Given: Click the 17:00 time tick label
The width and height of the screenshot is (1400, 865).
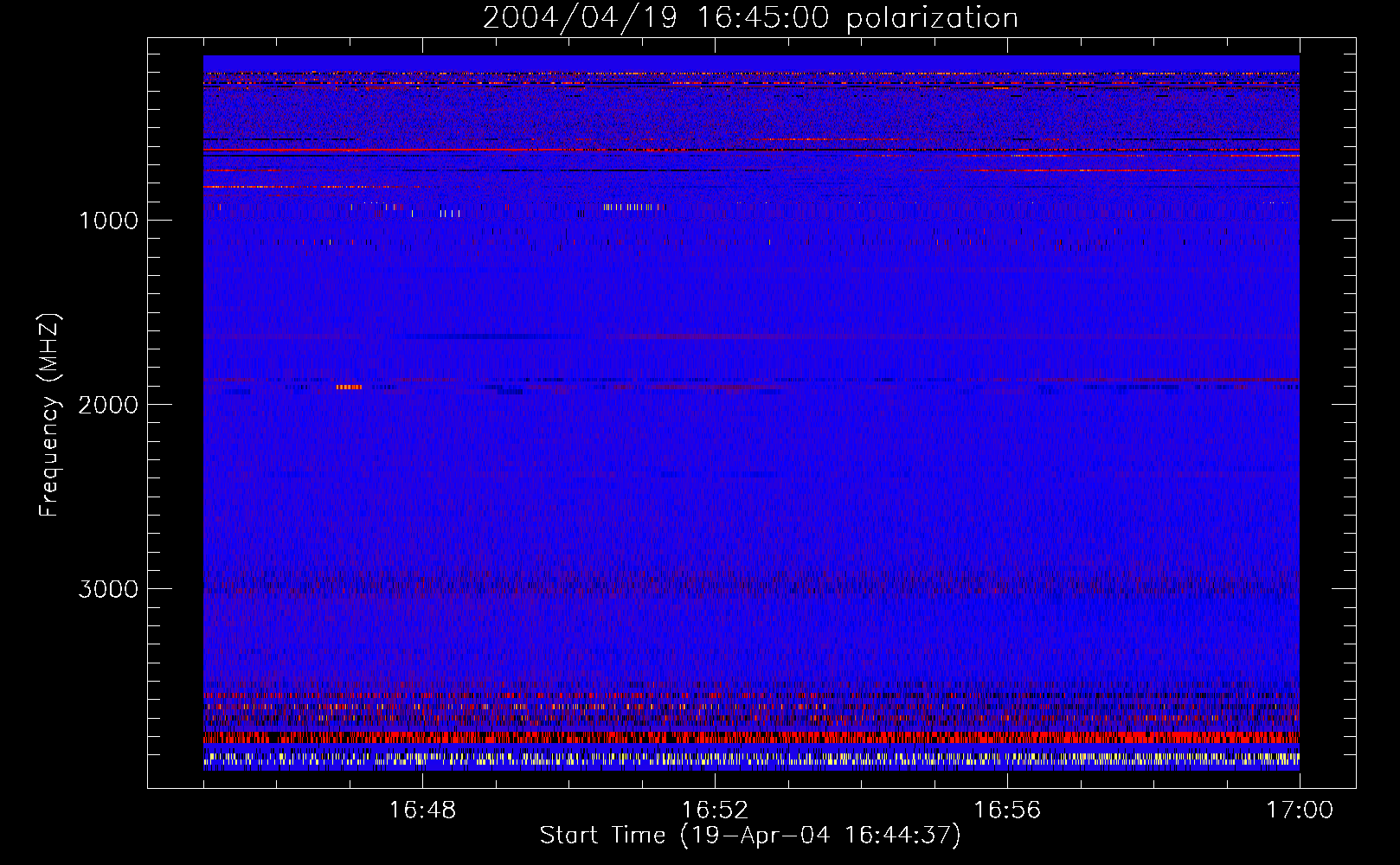Looking at the screenshot, I should point(1300,811).
